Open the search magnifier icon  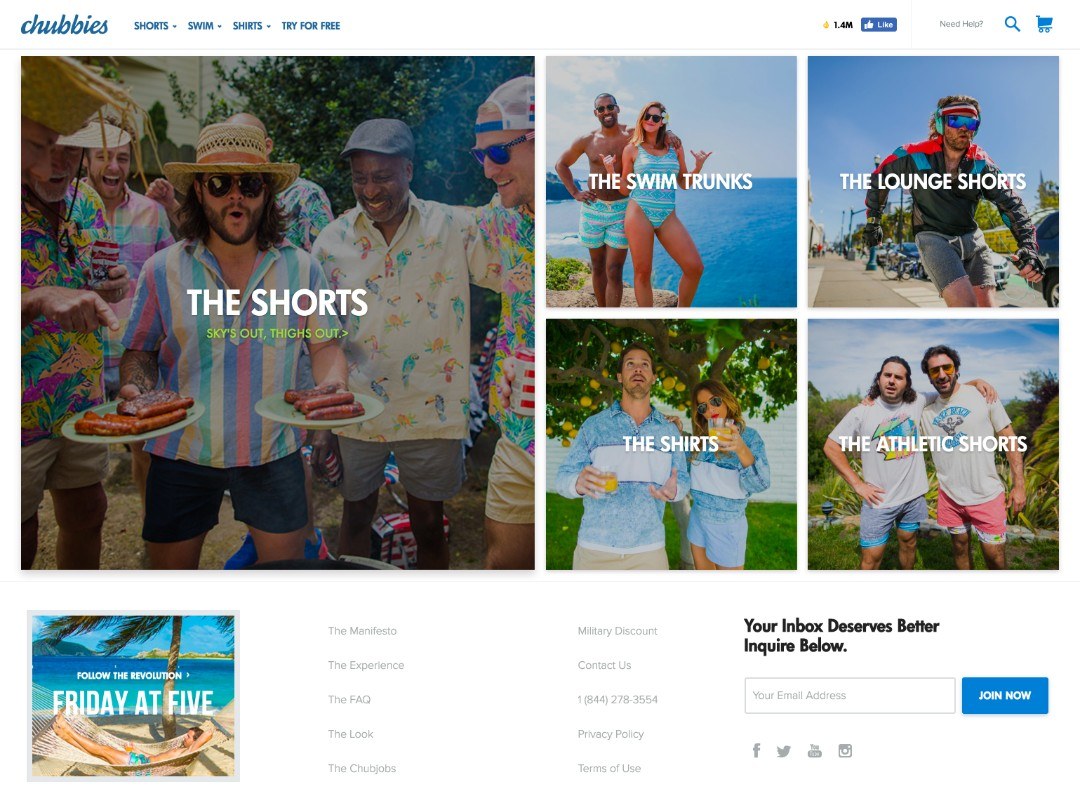(1012, 24)
